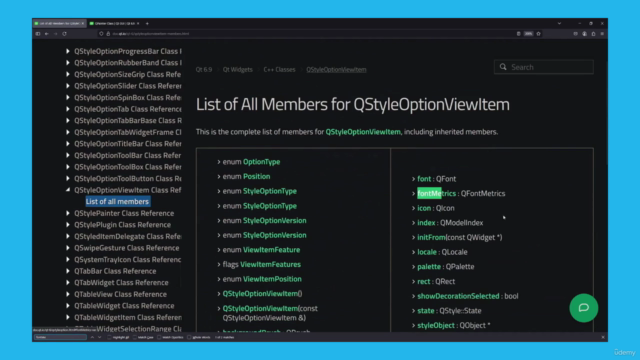Open the Pocket save icon

click(x=576, y=34)
